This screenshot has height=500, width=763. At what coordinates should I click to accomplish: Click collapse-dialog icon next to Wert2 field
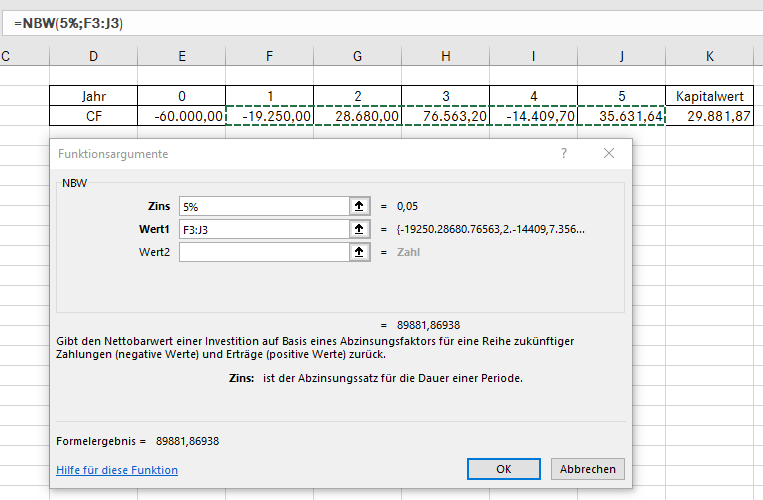(359, 252)
